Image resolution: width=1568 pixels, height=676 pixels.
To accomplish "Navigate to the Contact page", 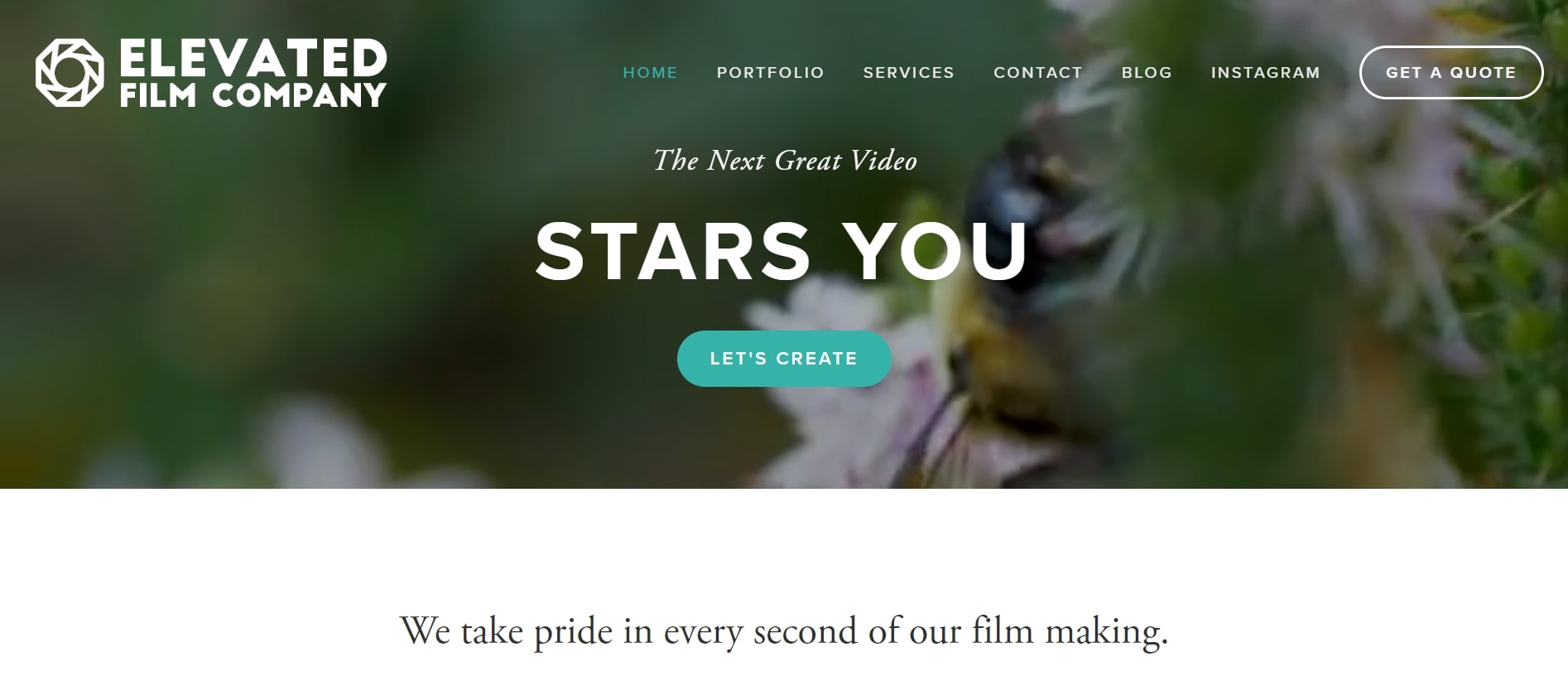I will 1037,73.
